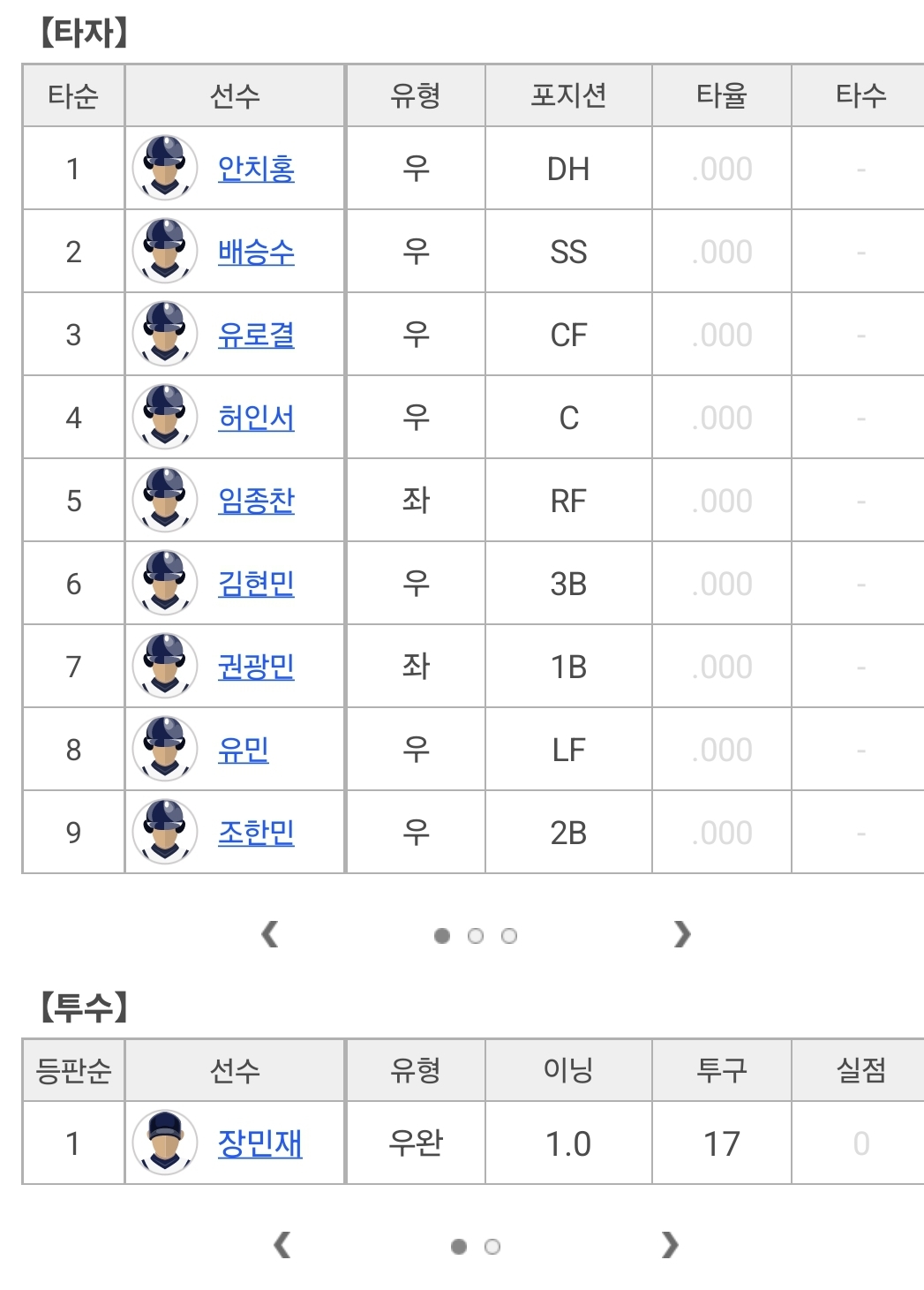Click 안치홍's batter avatar icon
The width and height of the screenshot is (924, 1290).
pyautogui.click(x=164, y=168)
